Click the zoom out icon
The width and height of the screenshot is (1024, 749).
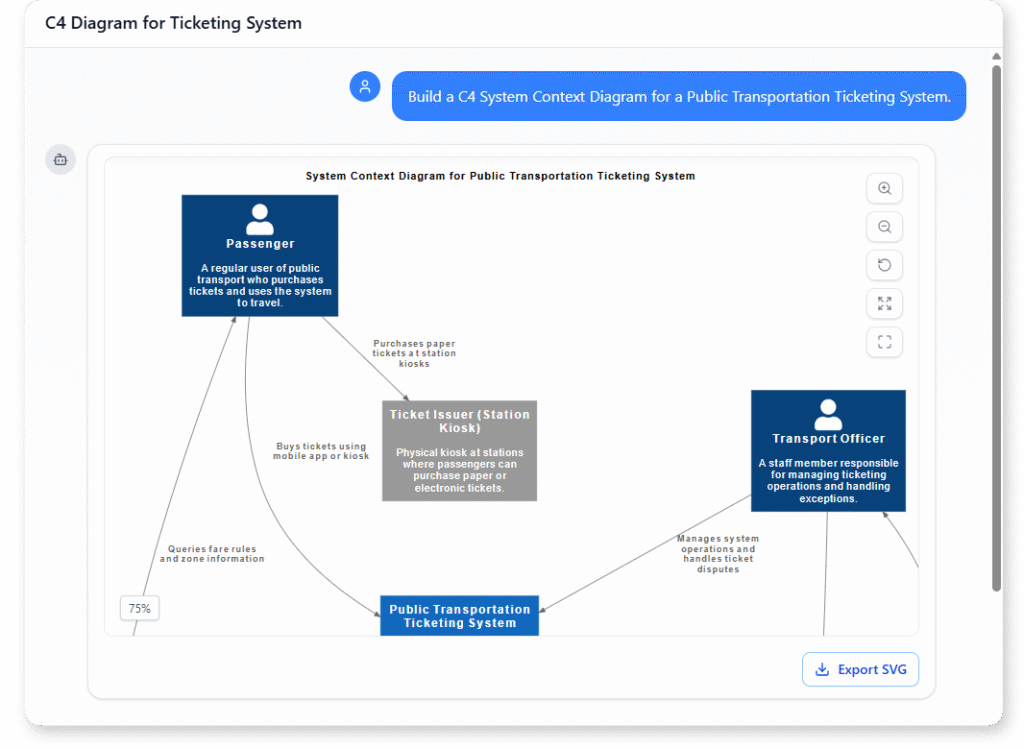[x=884, y=227]
